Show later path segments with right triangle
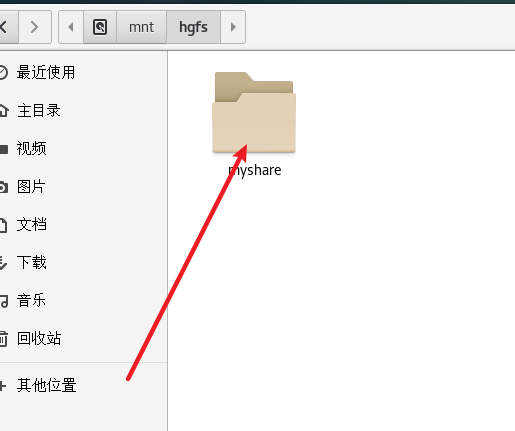515x431 pixels. coord(233,27)
